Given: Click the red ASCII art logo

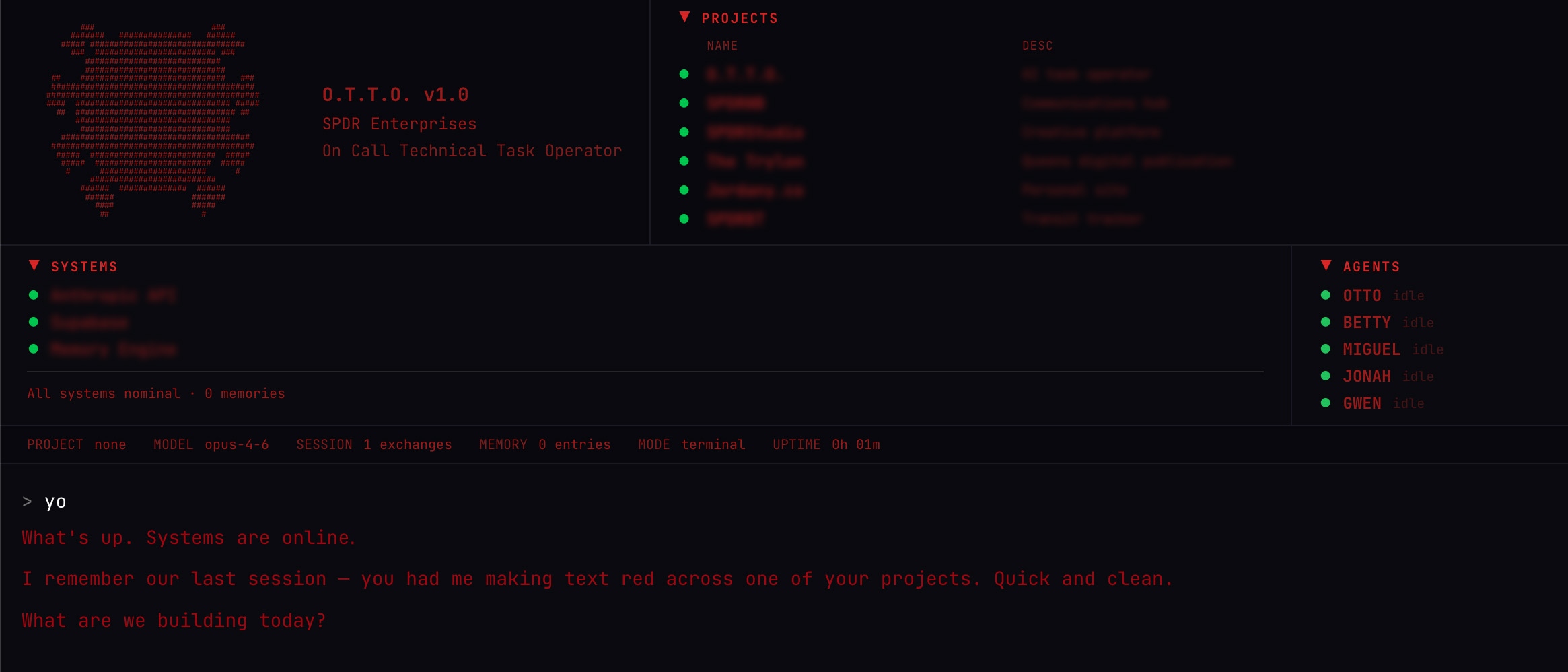Looking at the screenshot, I should click(x=153, y=121).
